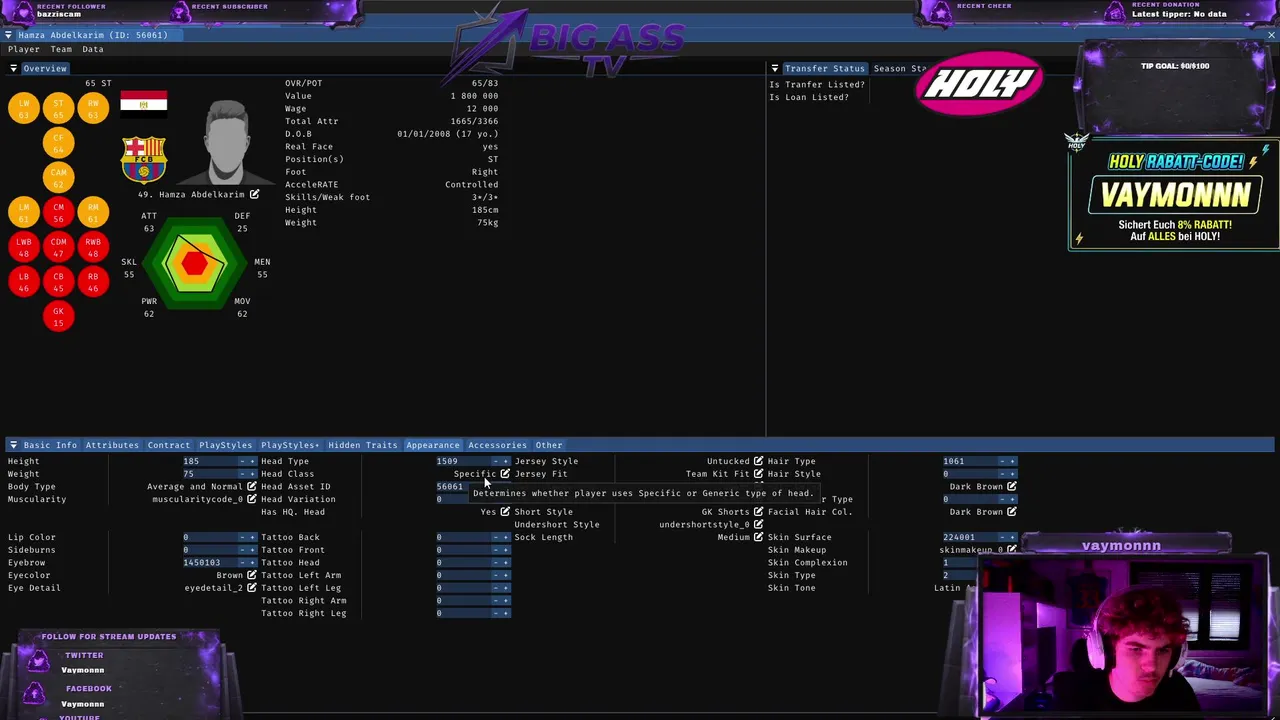Viewport: 1280px width, 720px height.
Task: Click edit icon for Sock Length
Action: pyautogui.click(x=758, y=537)
